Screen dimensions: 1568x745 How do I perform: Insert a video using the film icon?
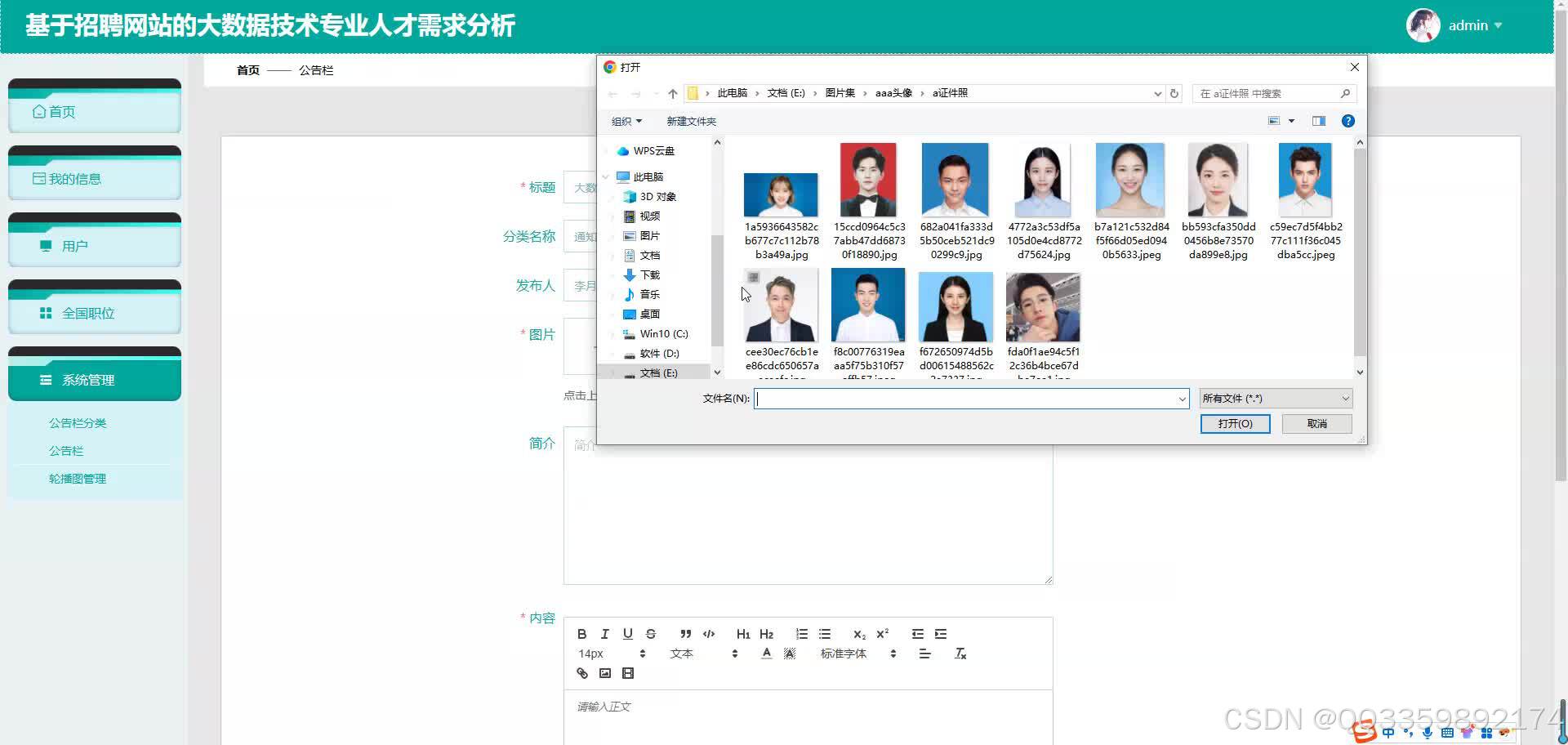coord(627,672)
